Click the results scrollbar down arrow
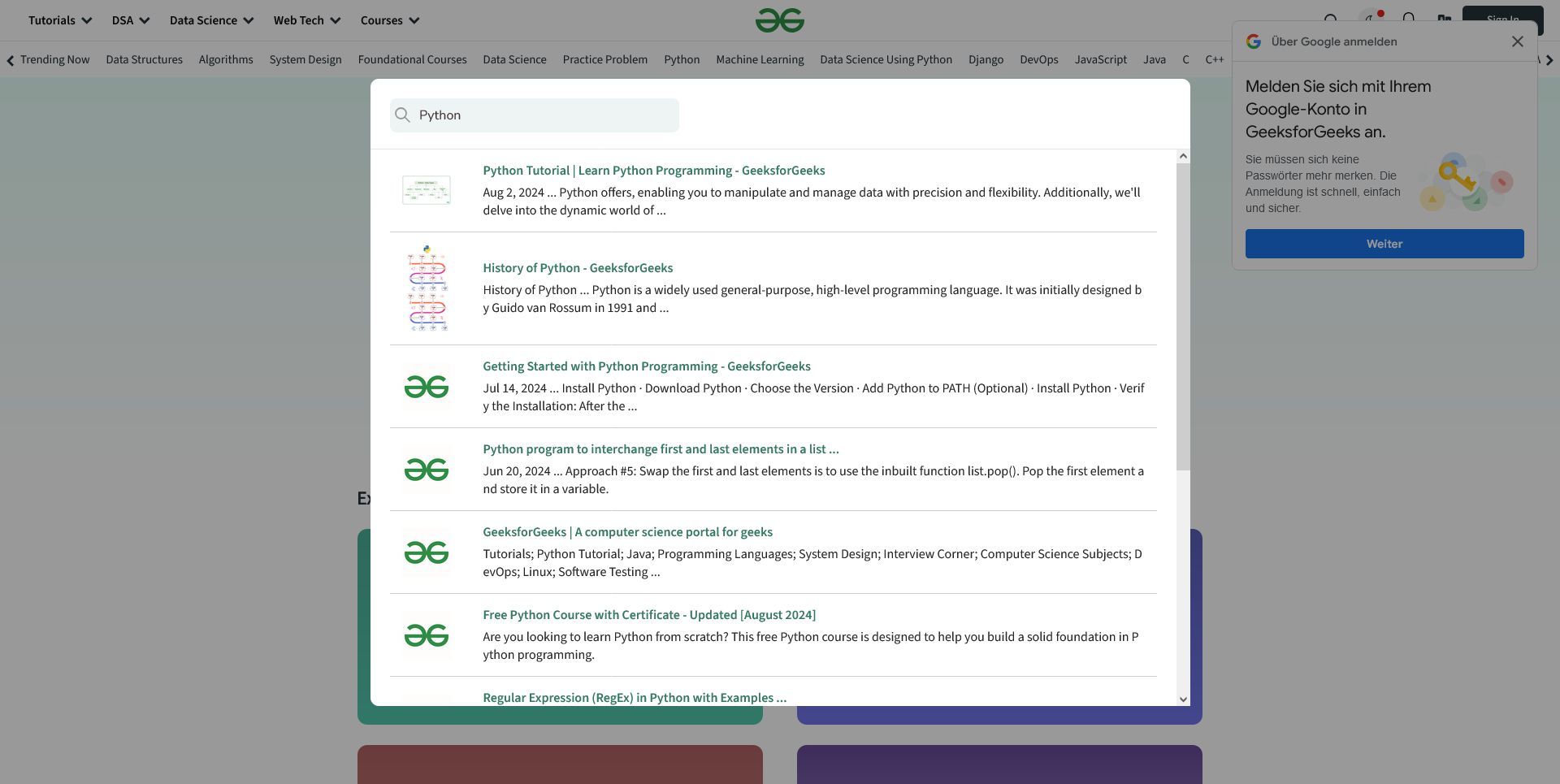This screenshot has height=784, width=1560. [1183, 699]
